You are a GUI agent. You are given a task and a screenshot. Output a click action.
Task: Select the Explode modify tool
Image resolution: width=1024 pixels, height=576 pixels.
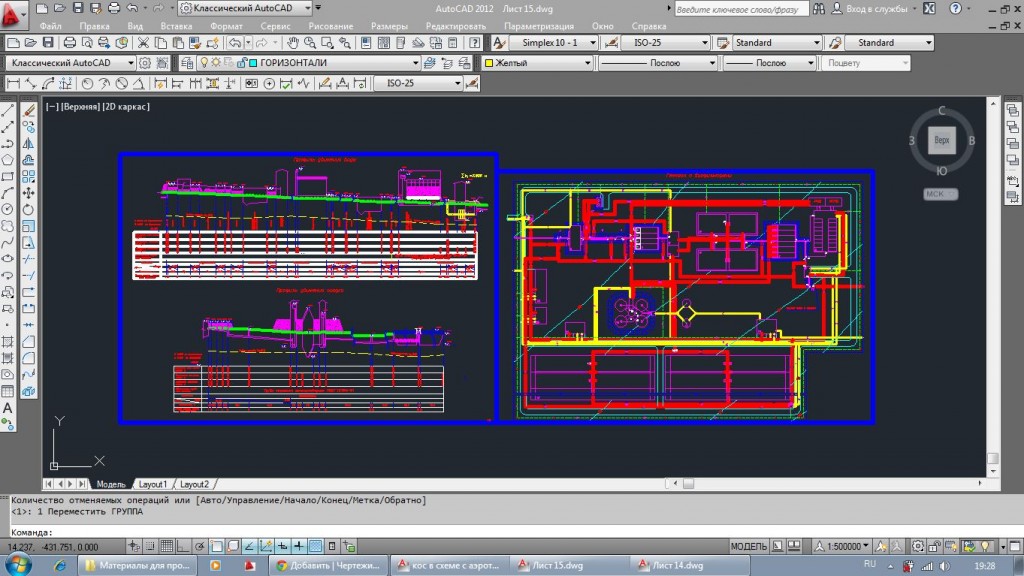28,391
